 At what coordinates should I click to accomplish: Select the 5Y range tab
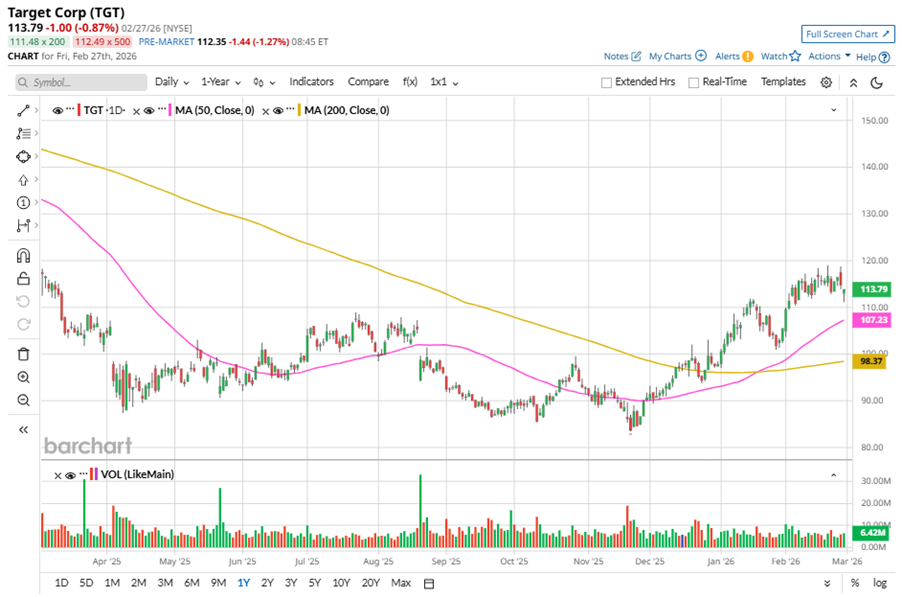click(315, 583)
